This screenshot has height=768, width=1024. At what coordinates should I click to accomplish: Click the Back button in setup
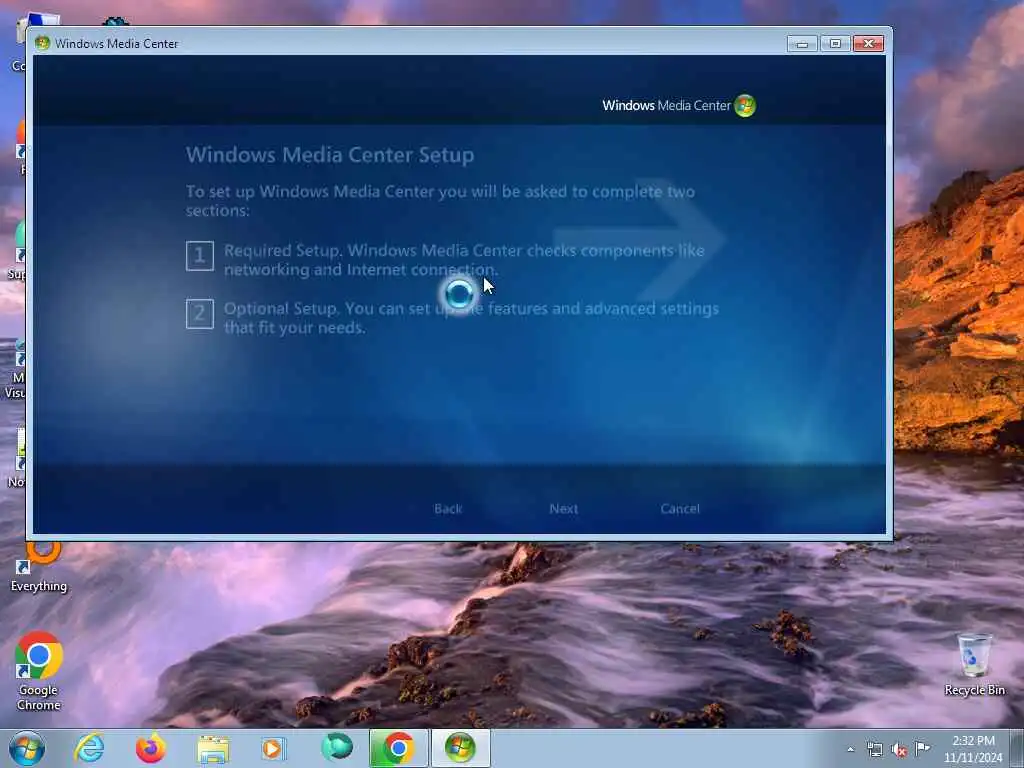click(448, 509)
